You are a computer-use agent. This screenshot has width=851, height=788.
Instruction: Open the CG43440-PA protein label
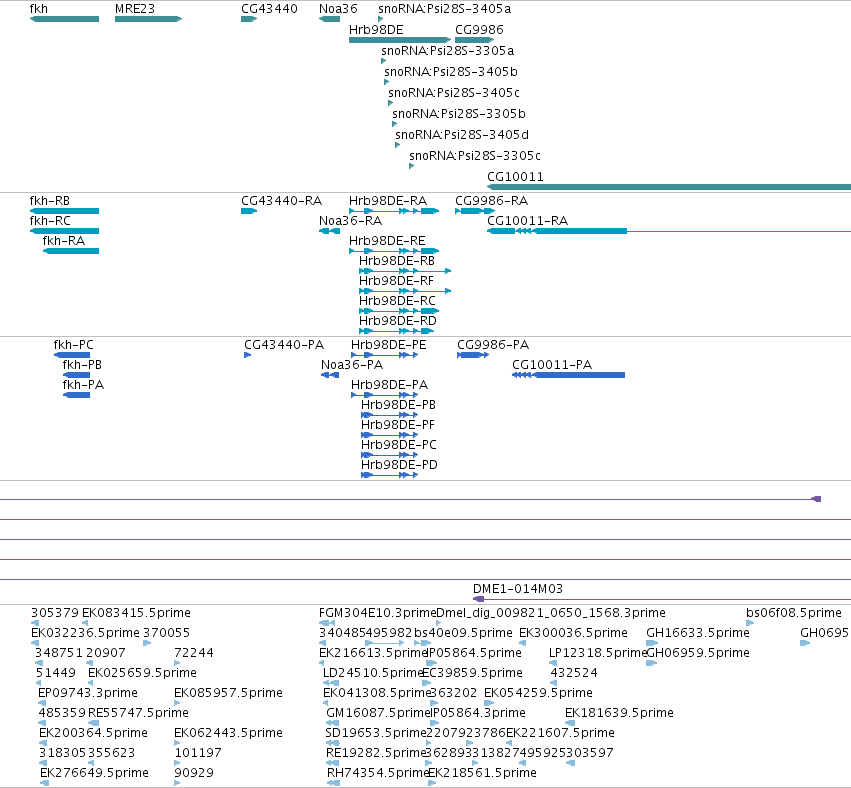[x=284, y=345]
